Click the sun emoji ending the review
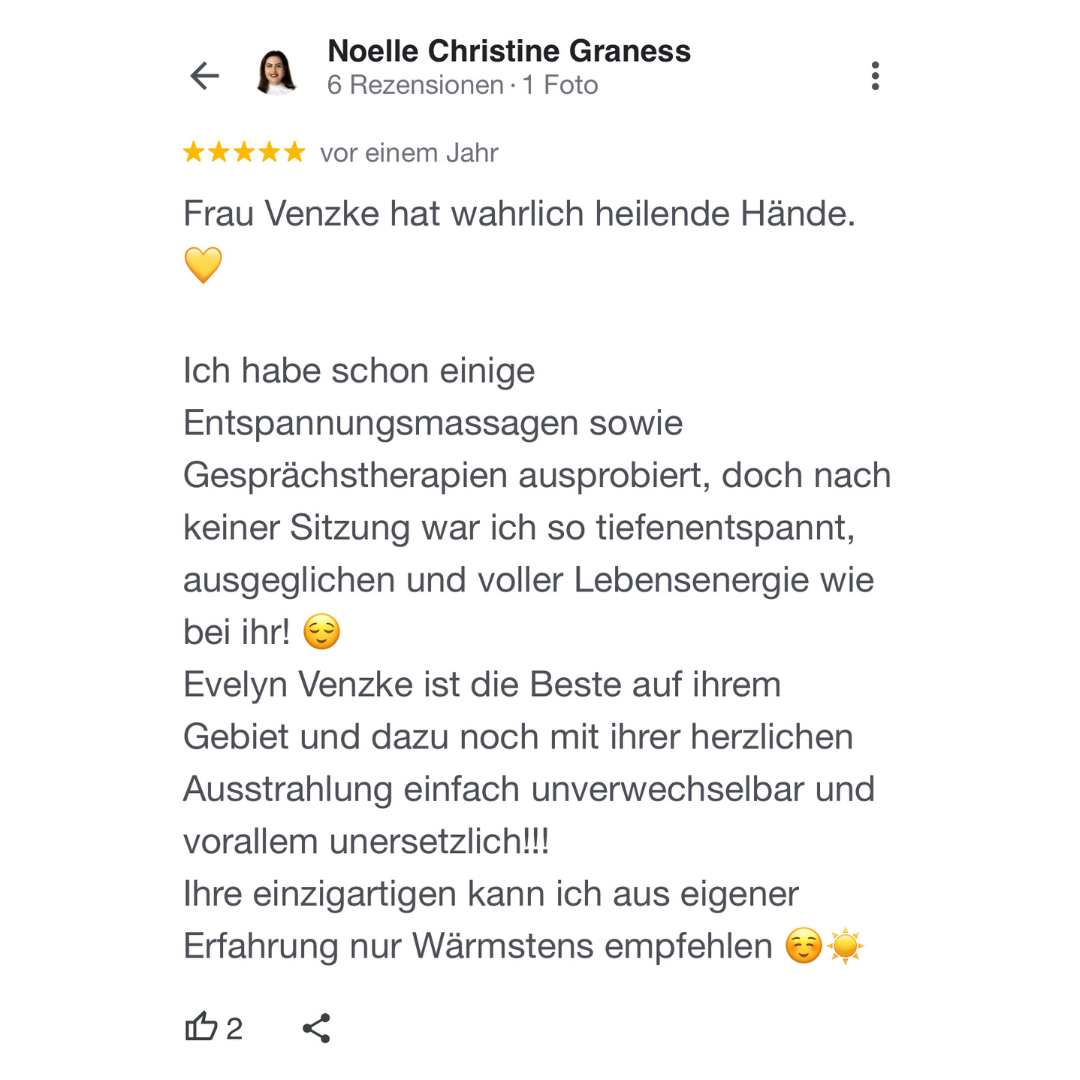The image size is (1080, 1080). [x=845, y=945]
